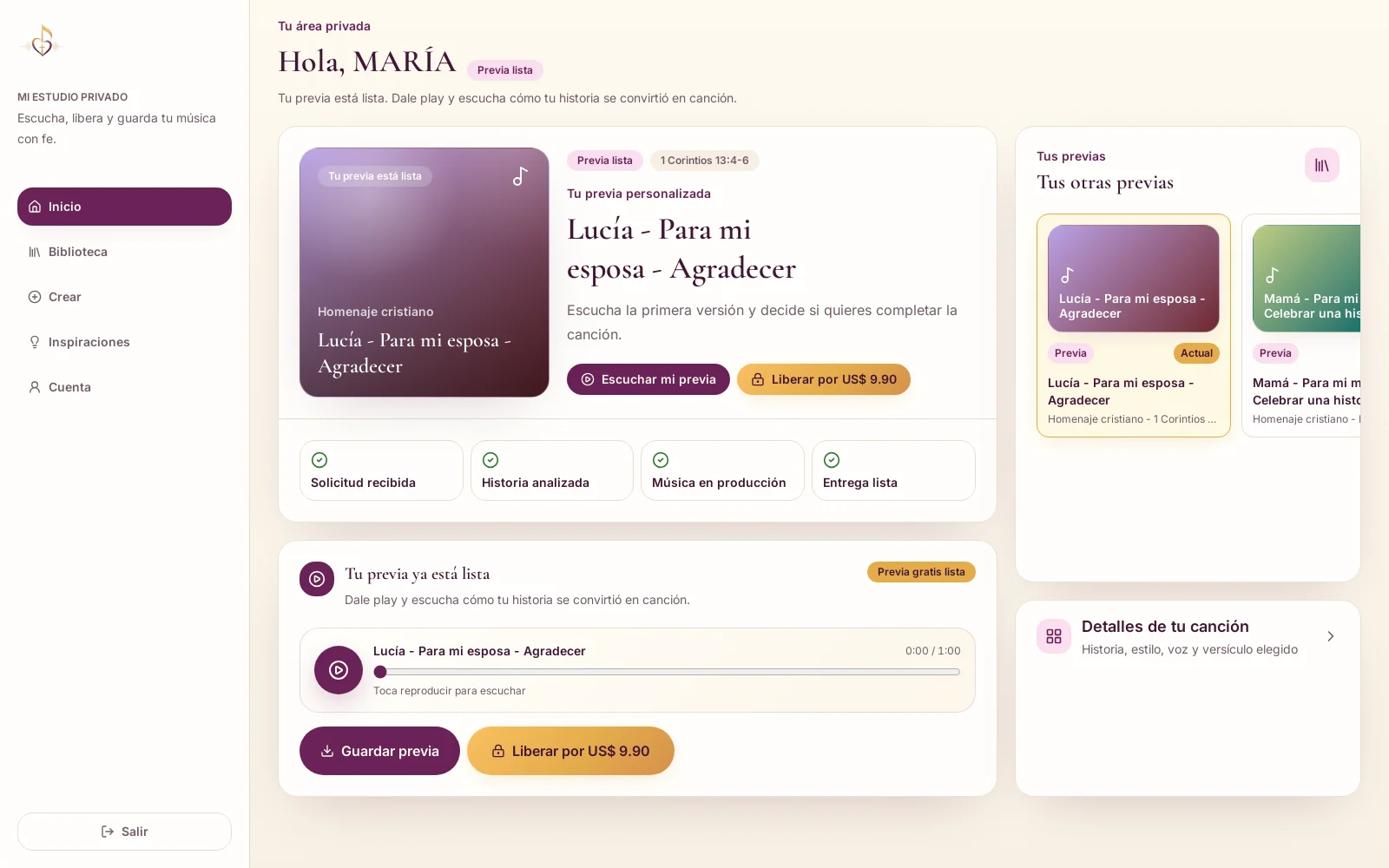Play the Lucía preview in audio player
Viewport: 1389px width, 868px height.
coord(339,670)
